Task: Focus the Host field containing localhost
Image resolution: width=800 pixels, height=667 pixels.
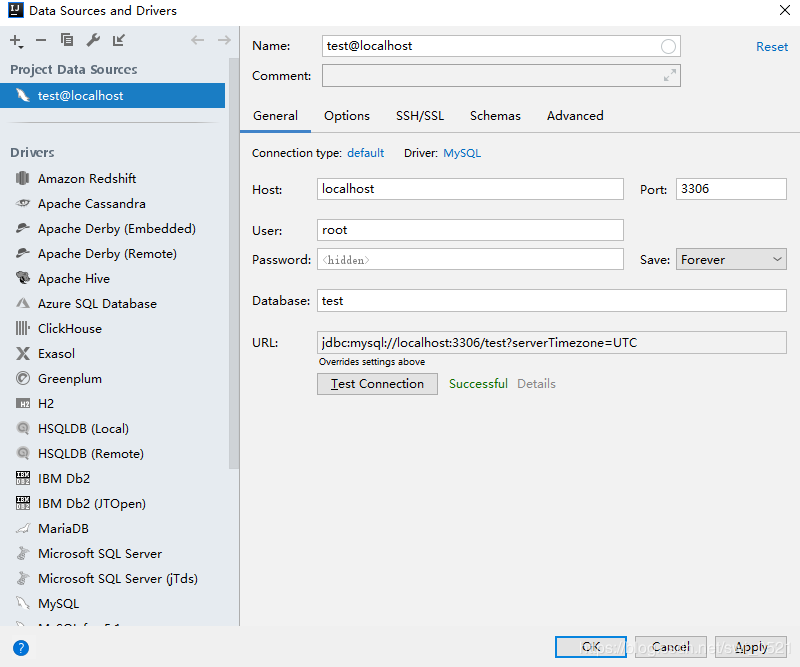Action: tap(470, 189)
